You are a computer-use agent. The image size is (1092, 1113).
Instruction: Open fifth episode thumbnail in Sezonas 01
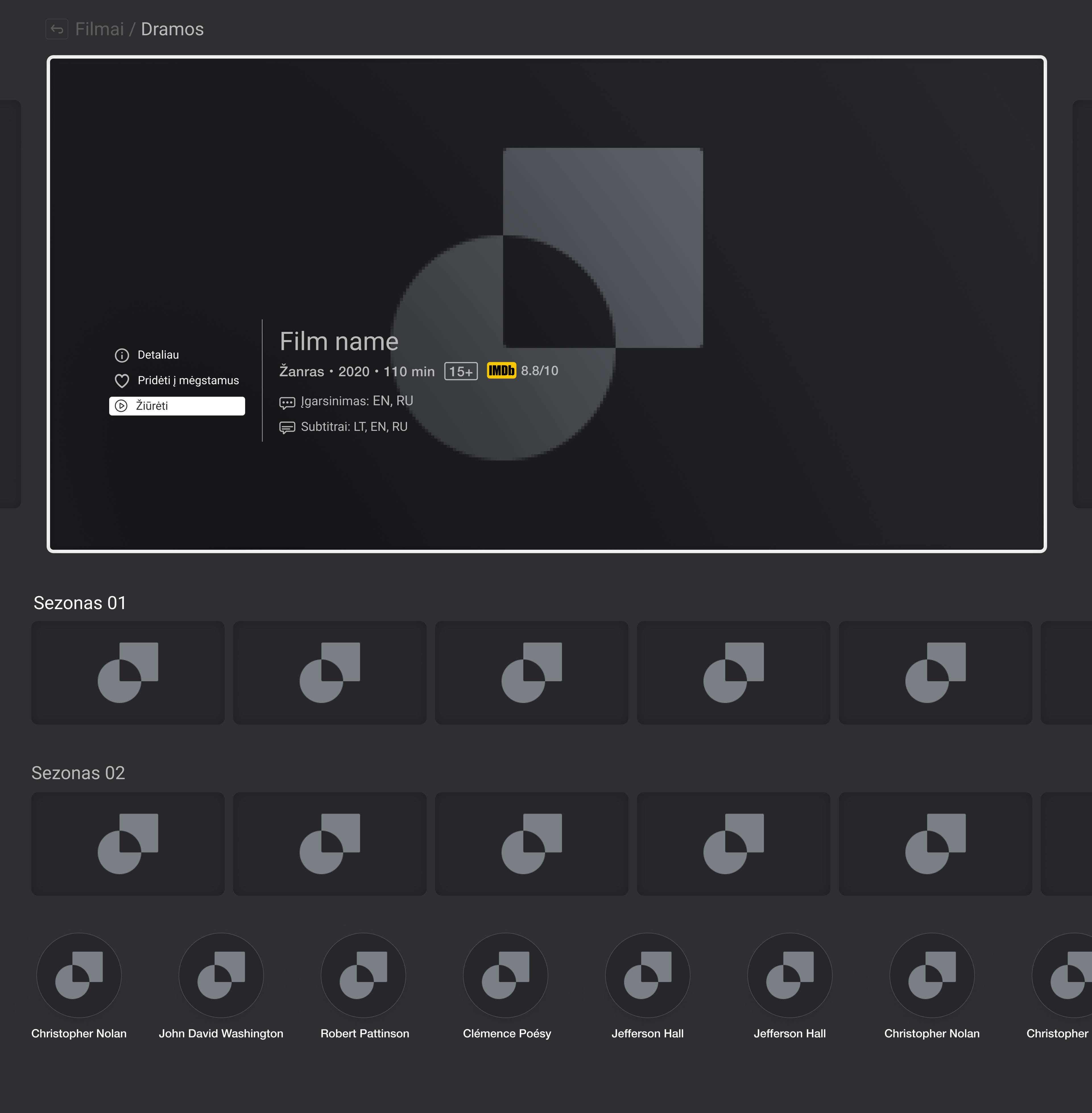[x=935, y=673]
